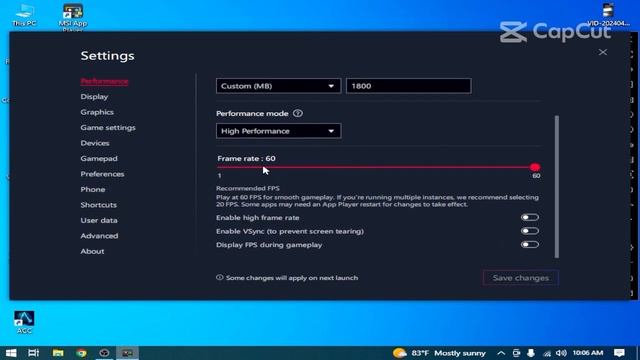Click the Frame rate : 60 label

[x=246, y=158]
